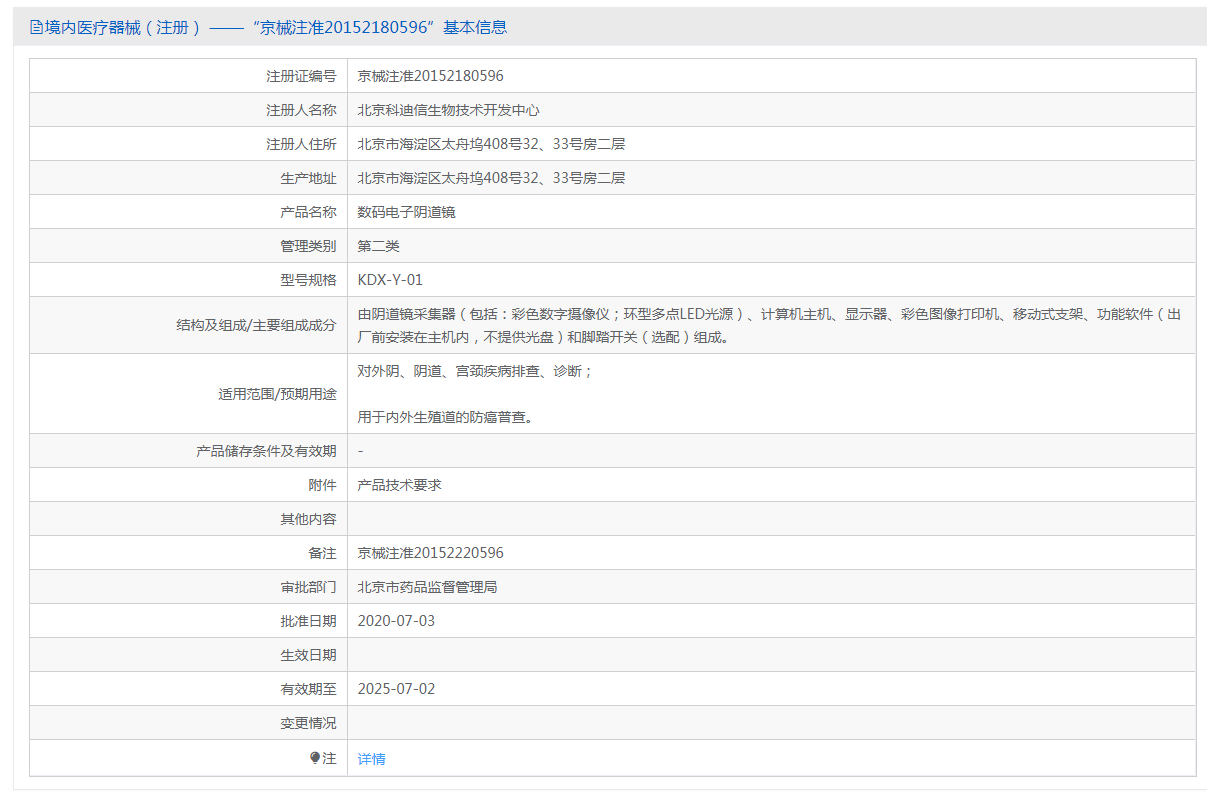Select the address value in 注册人住所 row
The width and height of the screenshot is (1207, 798).
(x=491, y=144)
